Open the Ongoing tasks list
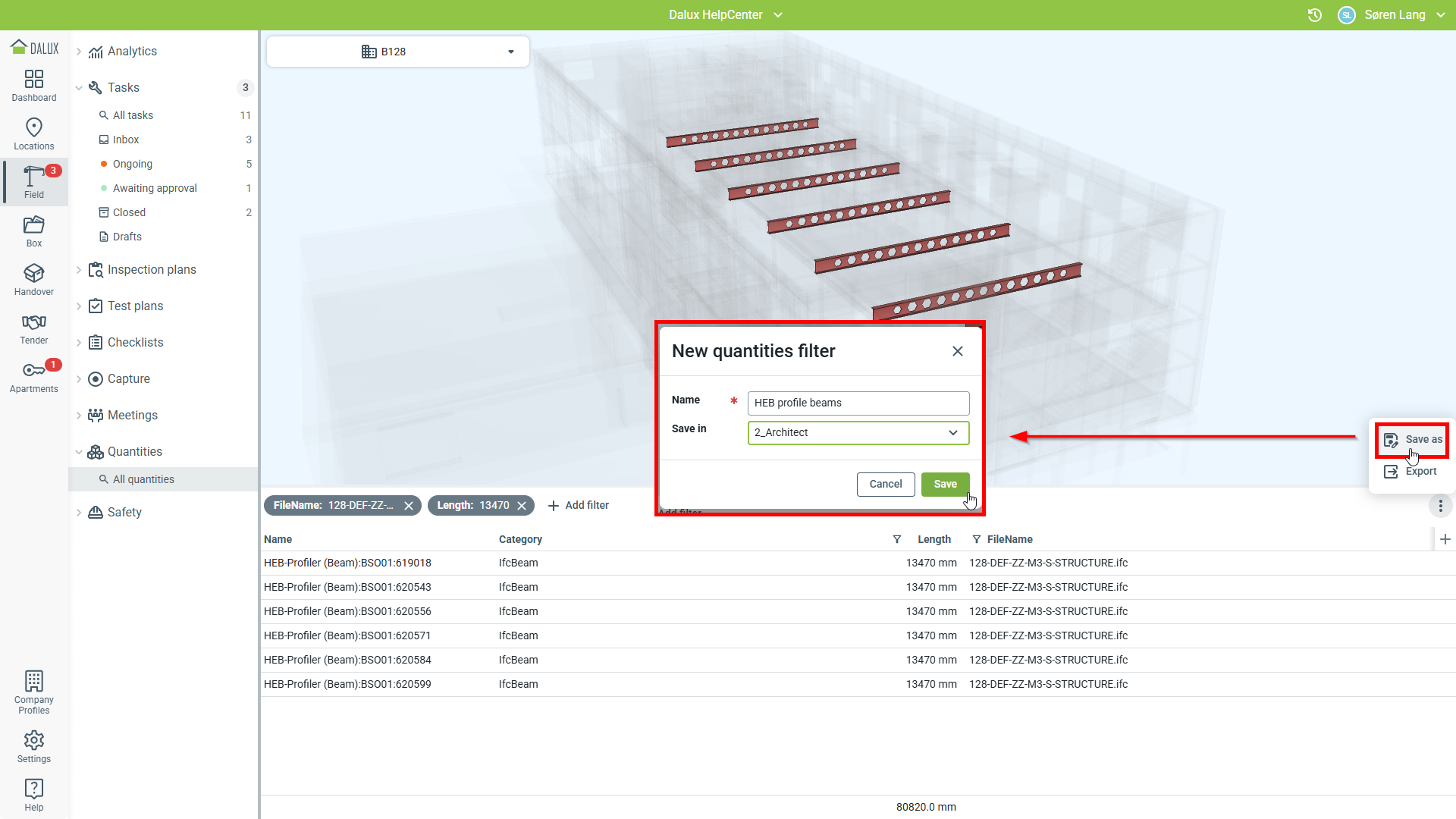 point(133,164)
